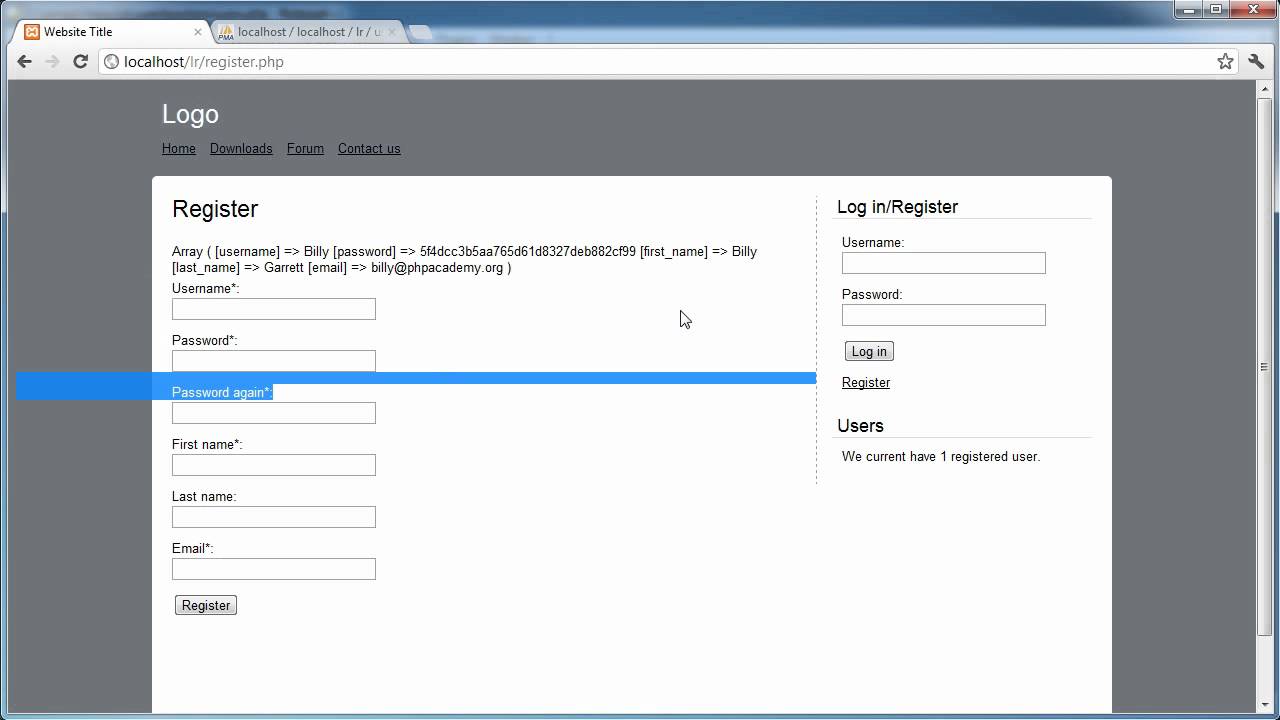Screen dimensions: 1280x720
Task: Click the browser forward arrow
Action: tap(53, 62)
